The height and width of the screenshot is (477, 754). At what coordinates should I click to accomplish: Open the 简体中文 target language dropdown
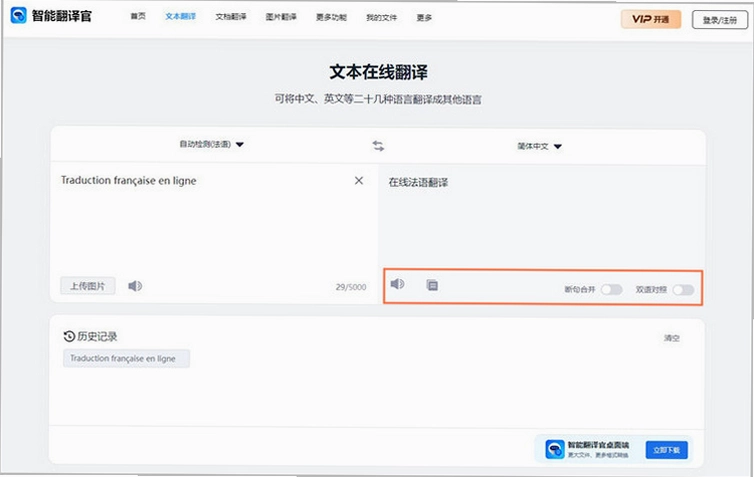pyautogui.click(x=539, y=146)
